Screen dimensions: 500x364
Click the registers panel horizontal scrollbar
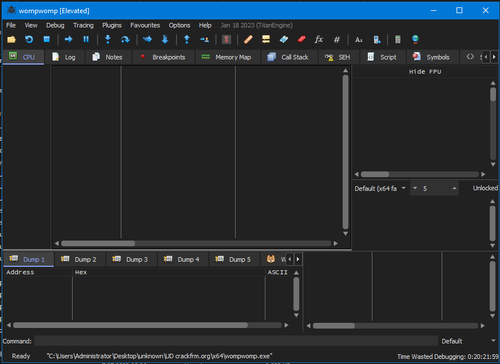coord(420,174)
